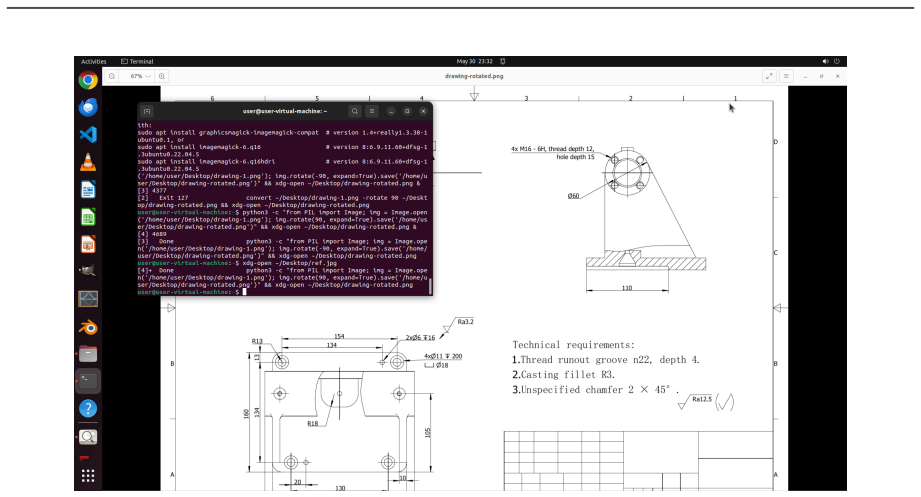This screenshot has width=921, height=497.
Task: Click the notification bell in top bar
Action: point(503,61)
